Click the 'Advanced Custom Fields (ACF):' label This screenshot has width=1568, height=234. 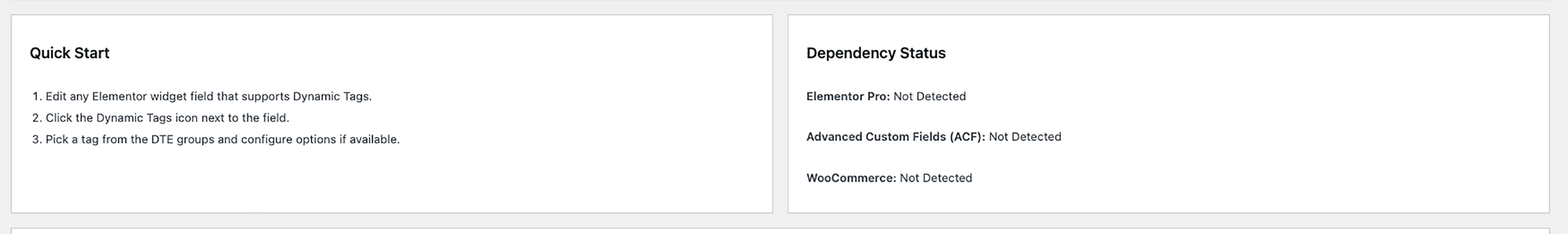click(x=895, y=137)
